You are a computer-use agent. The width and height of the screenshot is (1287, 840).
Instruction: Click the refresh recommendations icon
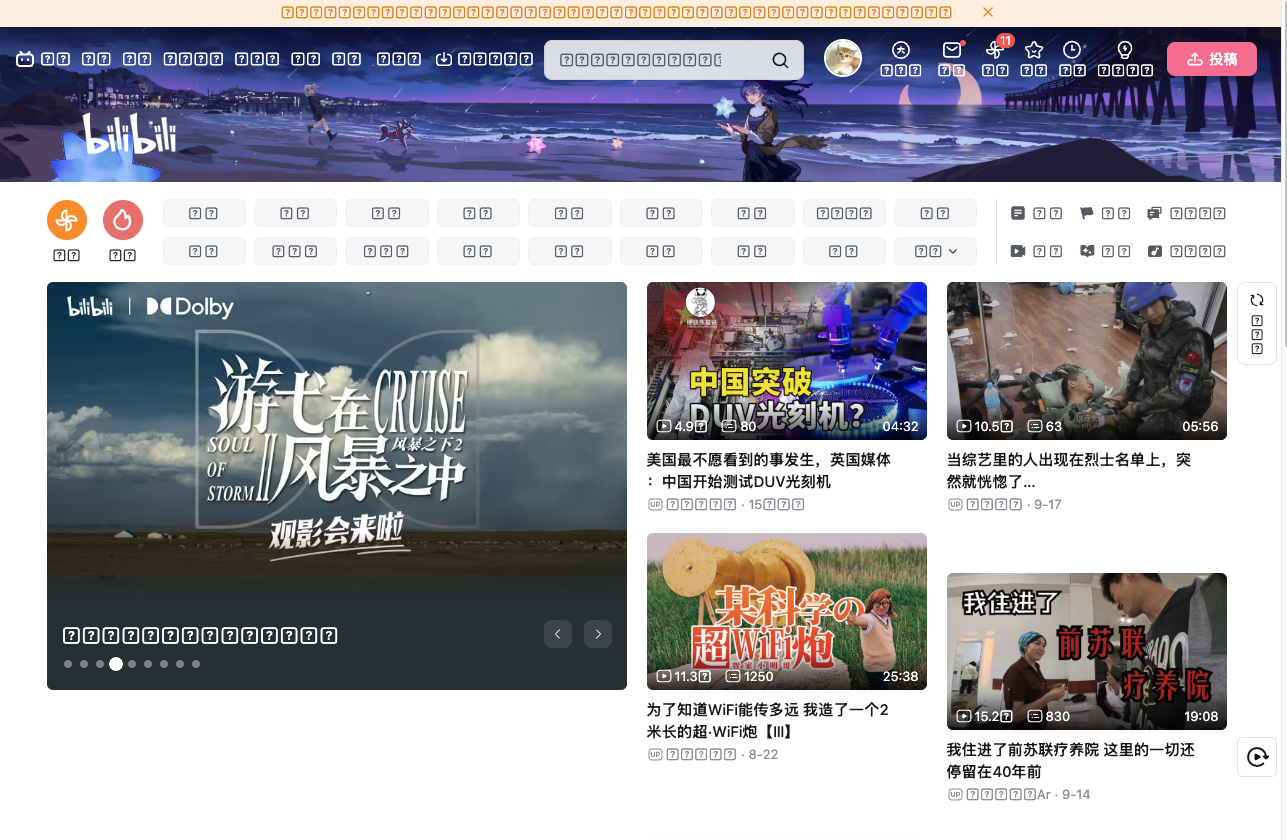(1257, 300)
